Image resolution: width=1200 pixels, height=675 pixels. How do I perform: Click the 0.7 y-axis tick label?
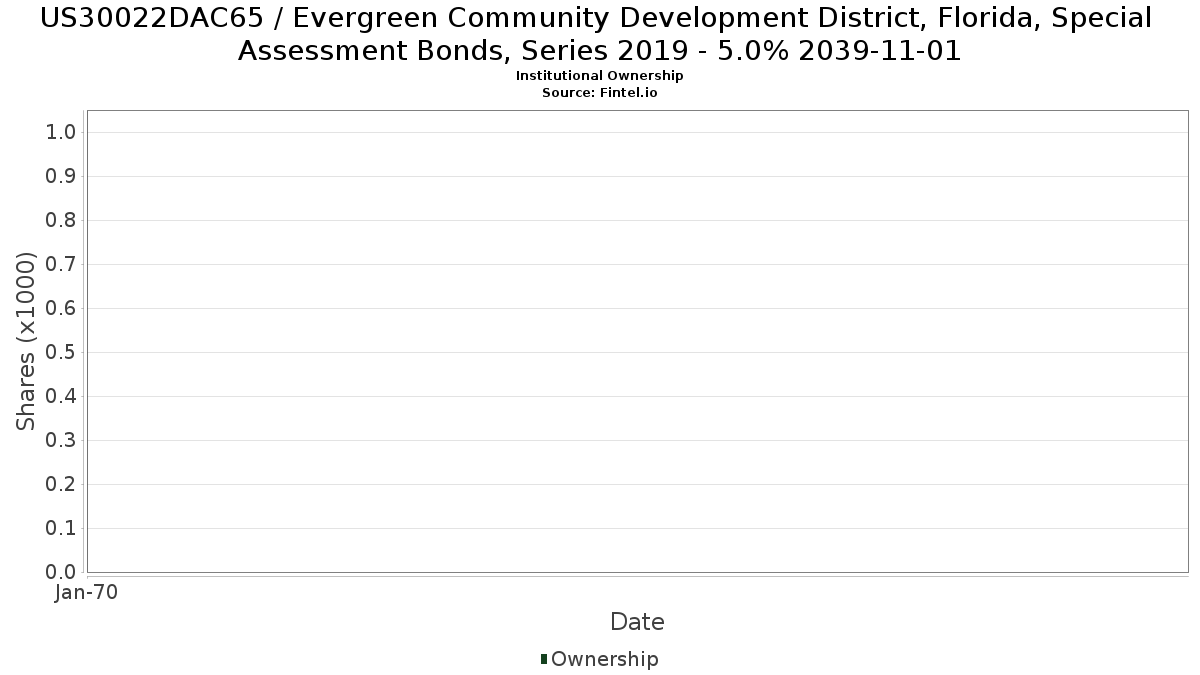click(62, 265)
